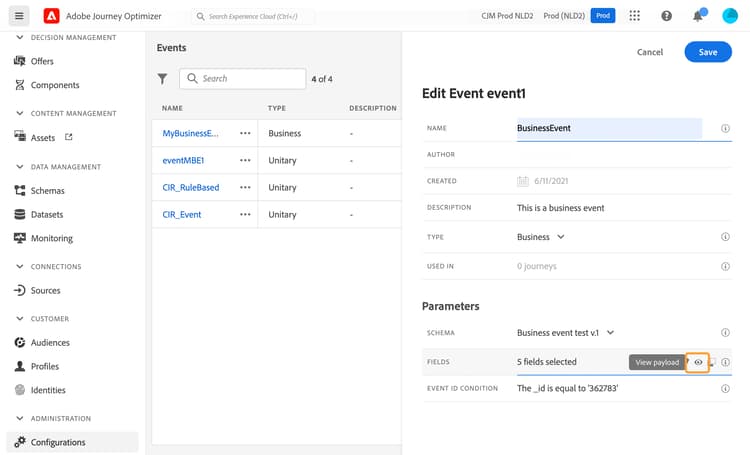This screenshot has width=750, height=455.
Task: Click the user profile avatar
Action: pos(730,16)
